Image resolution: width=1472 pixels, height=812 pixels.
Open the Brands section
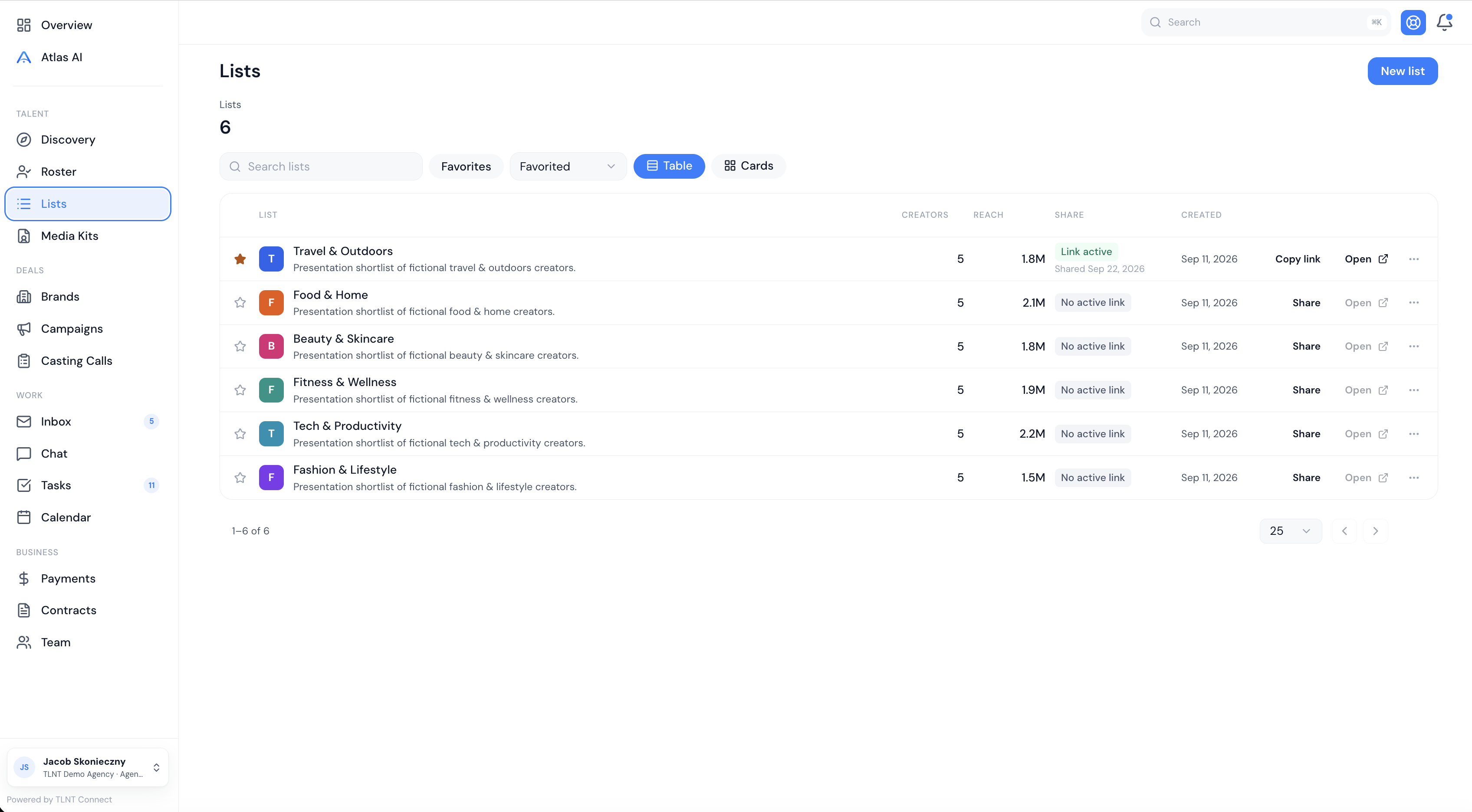[87, 296]
